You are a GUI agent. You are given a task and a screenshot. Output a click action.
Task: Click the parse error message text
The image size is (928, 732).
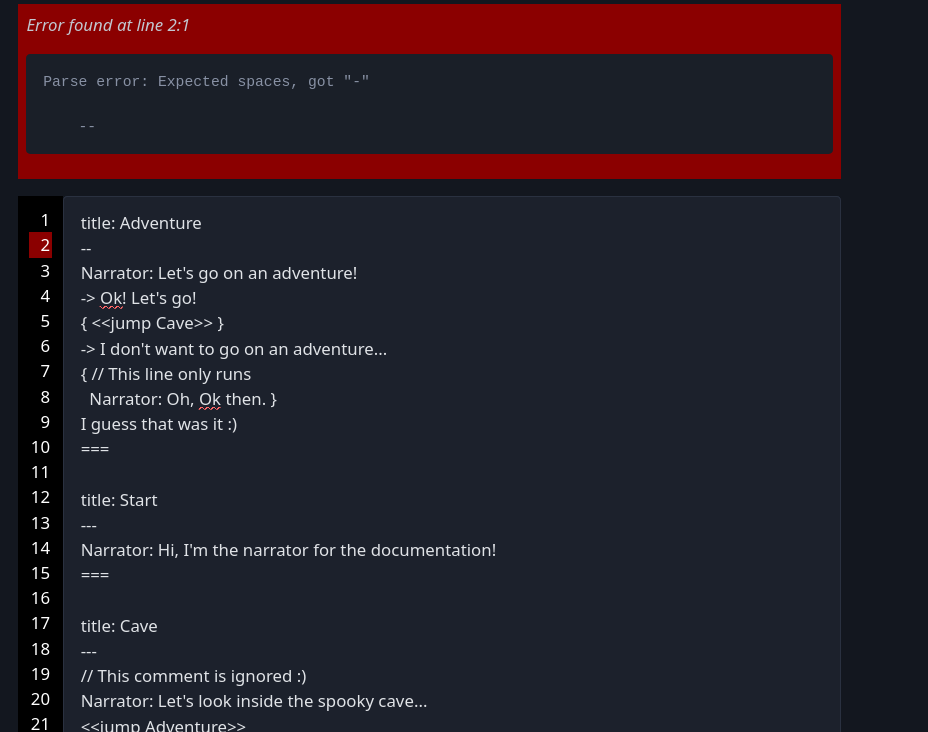tap(206, 82)
